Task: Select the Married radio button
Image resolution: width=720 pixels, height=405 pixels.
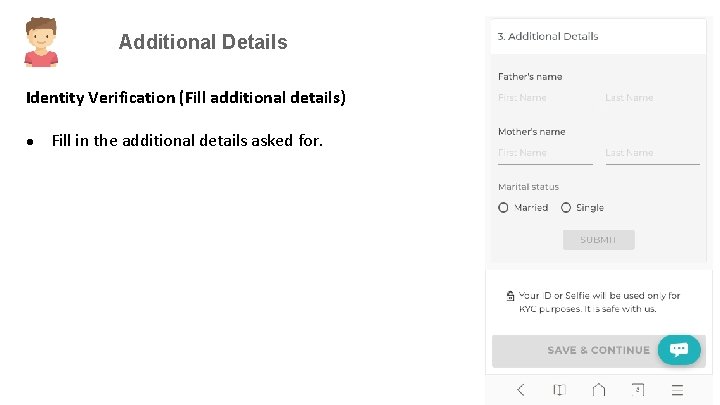Action: tap(503, 208)
